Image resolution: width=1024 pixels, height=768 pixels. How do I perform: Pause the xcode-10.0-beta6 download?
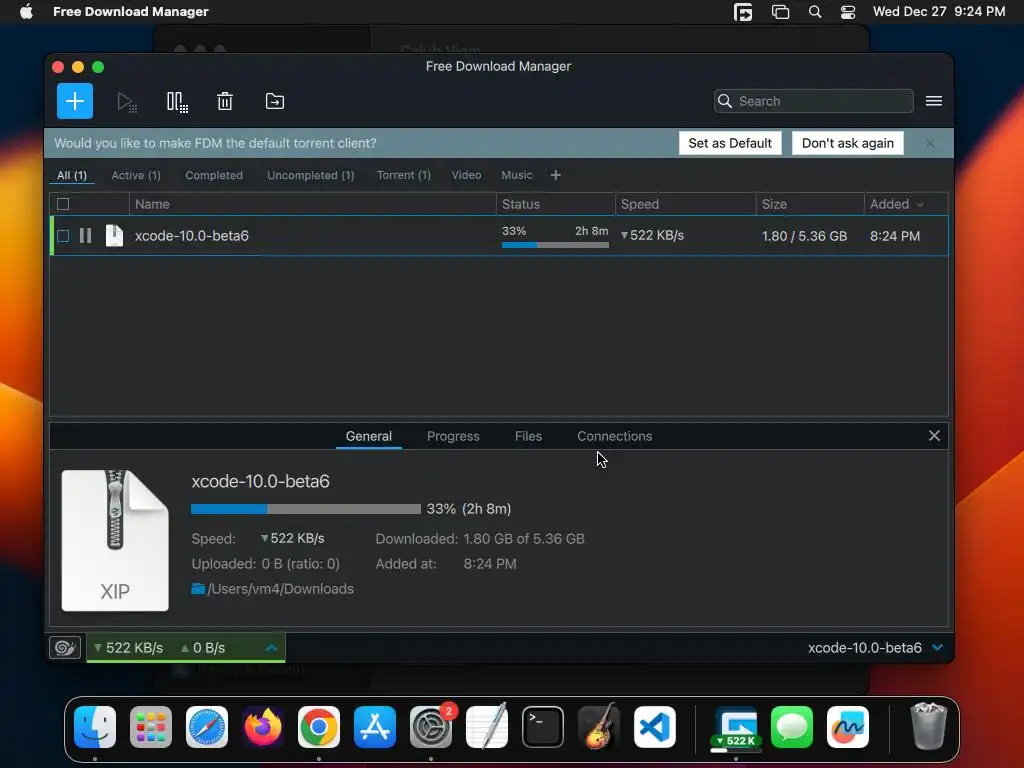pyautogui.click(x=86, y=236)
